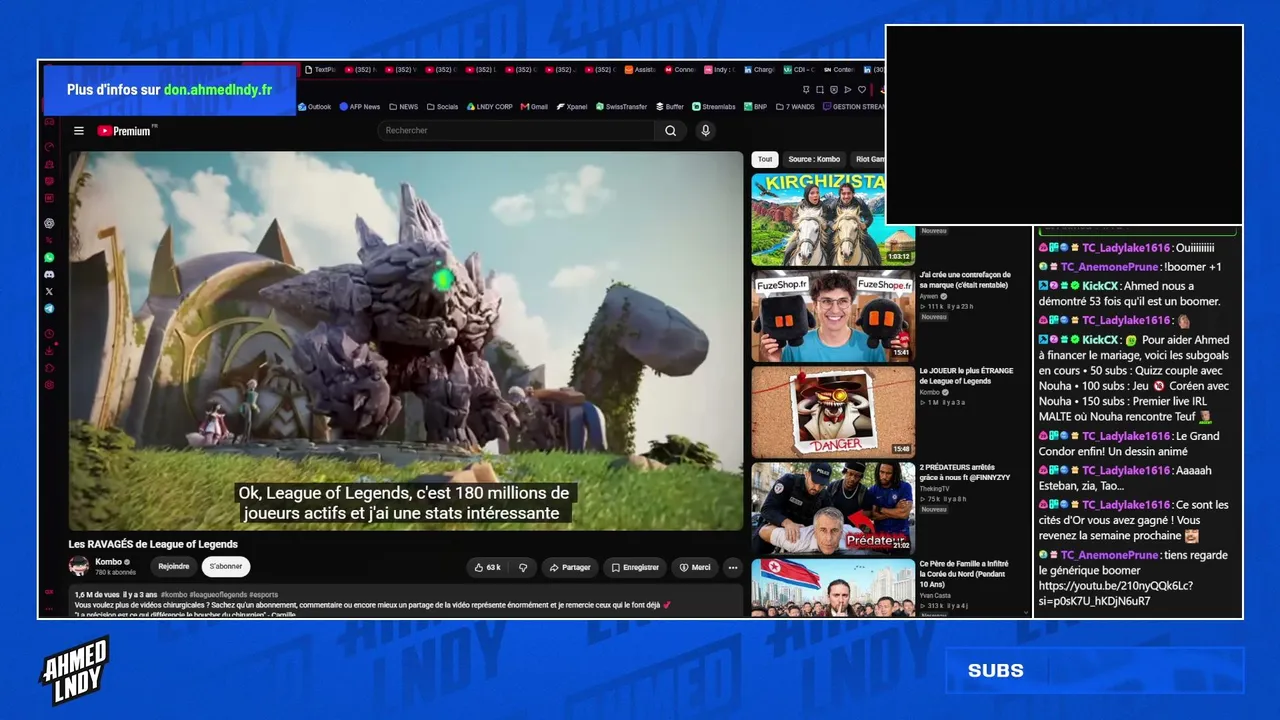Open the GESTION STREAM bookmark

[x=854, y=106]
